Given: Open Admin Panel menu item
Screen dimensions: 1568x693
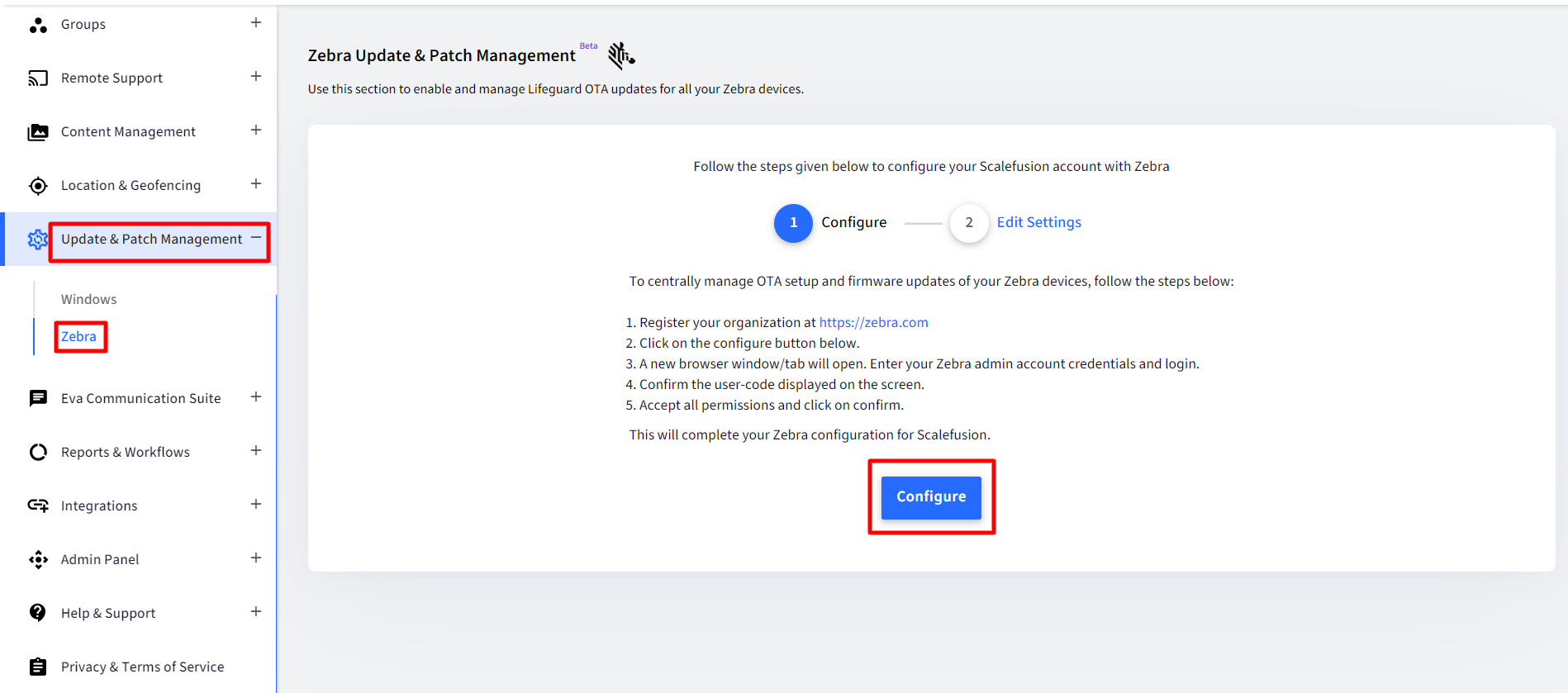Looking at the screenshot, I should [100, 560].
